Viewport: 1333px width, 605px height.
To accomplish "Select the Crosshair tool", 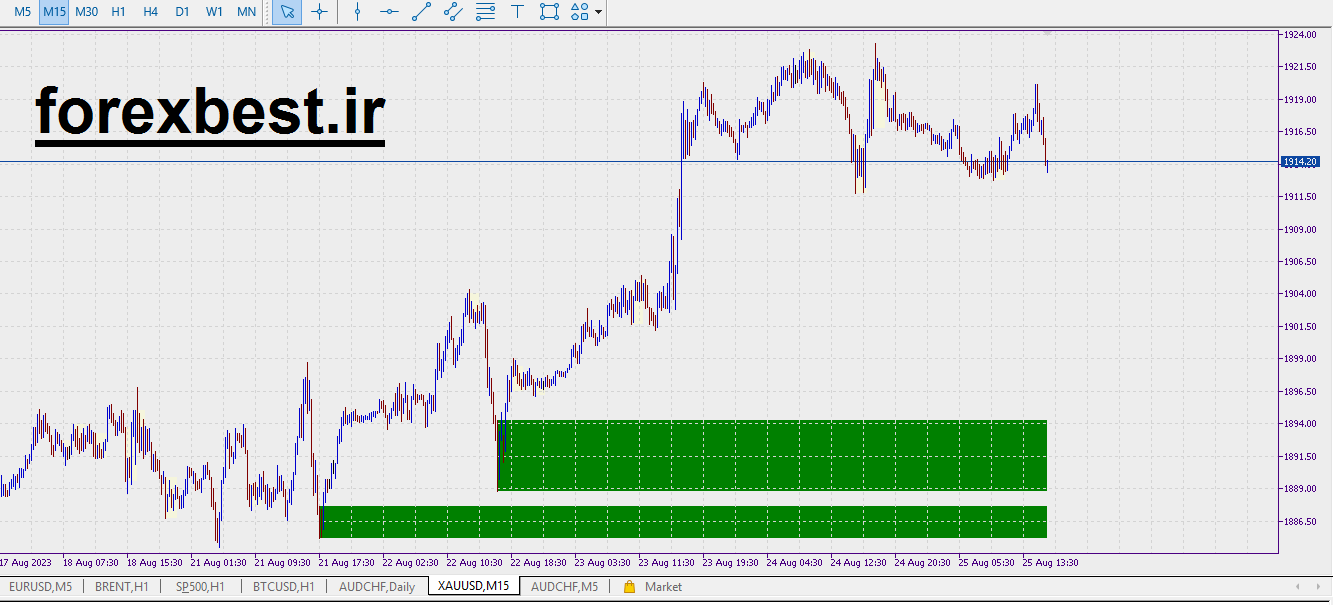I will pyautogui.click(x=319, y=12).
